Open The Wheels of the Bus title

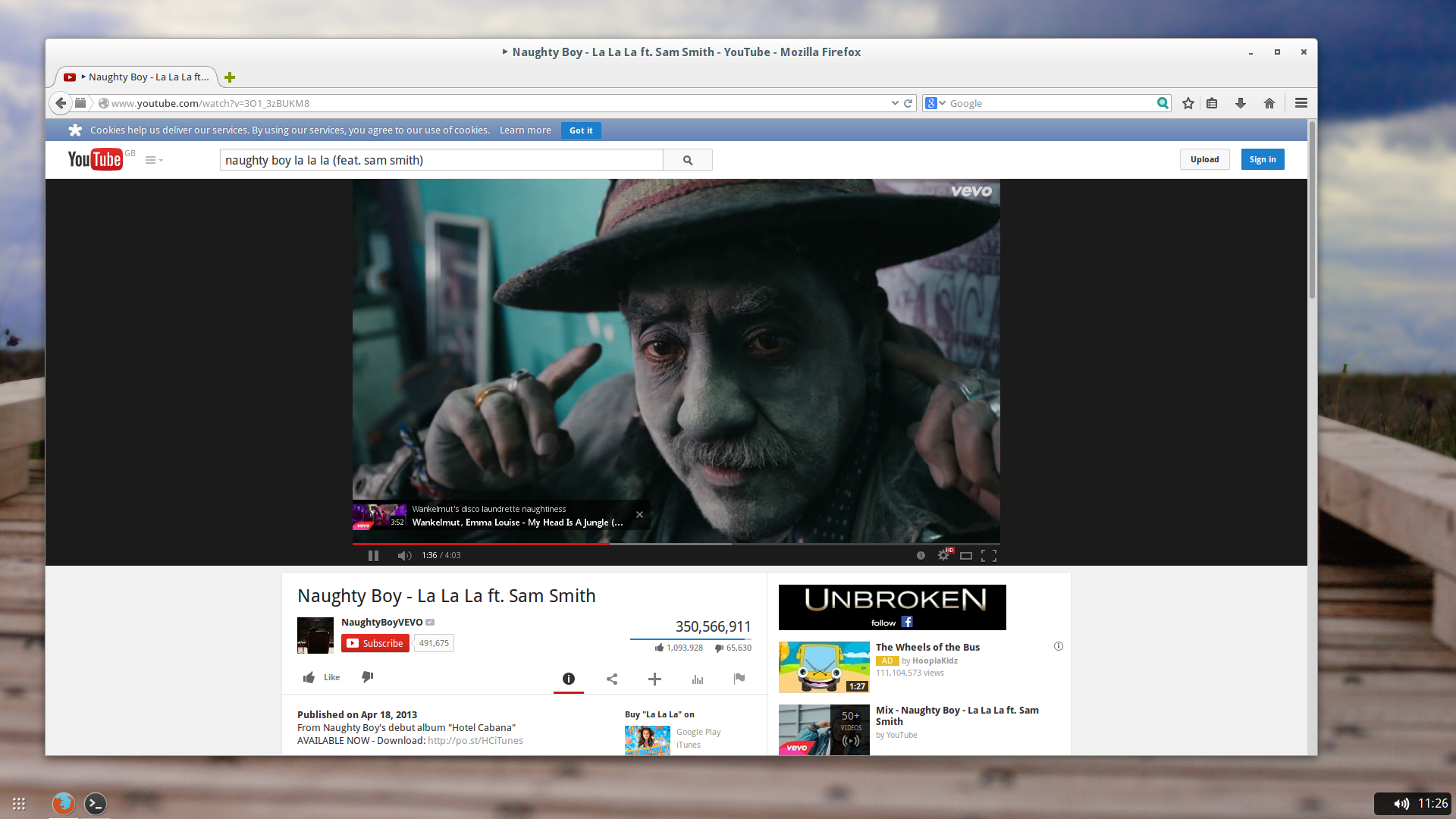927,647
